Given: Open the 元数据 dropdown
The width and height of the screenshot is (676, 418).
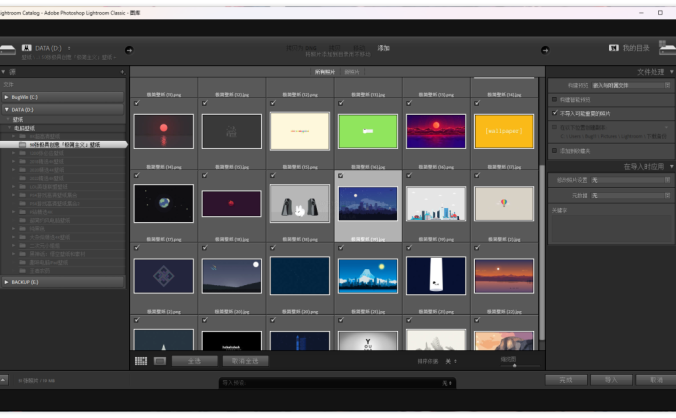Looking at the screenshot, I should pos(628,195).
